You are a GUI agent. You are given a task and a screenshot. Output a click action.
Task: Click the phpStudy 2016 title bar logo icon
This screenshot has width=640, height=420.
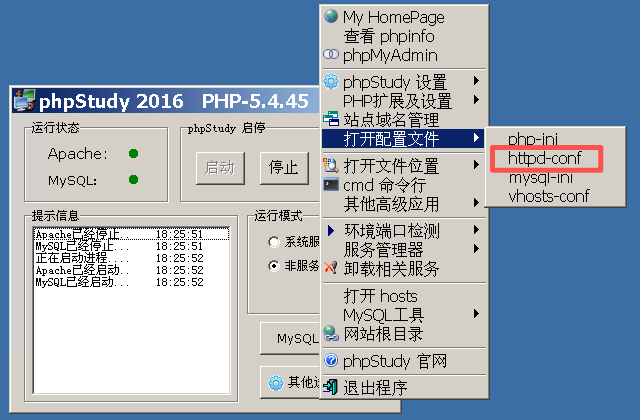click(x=24, y=100)
